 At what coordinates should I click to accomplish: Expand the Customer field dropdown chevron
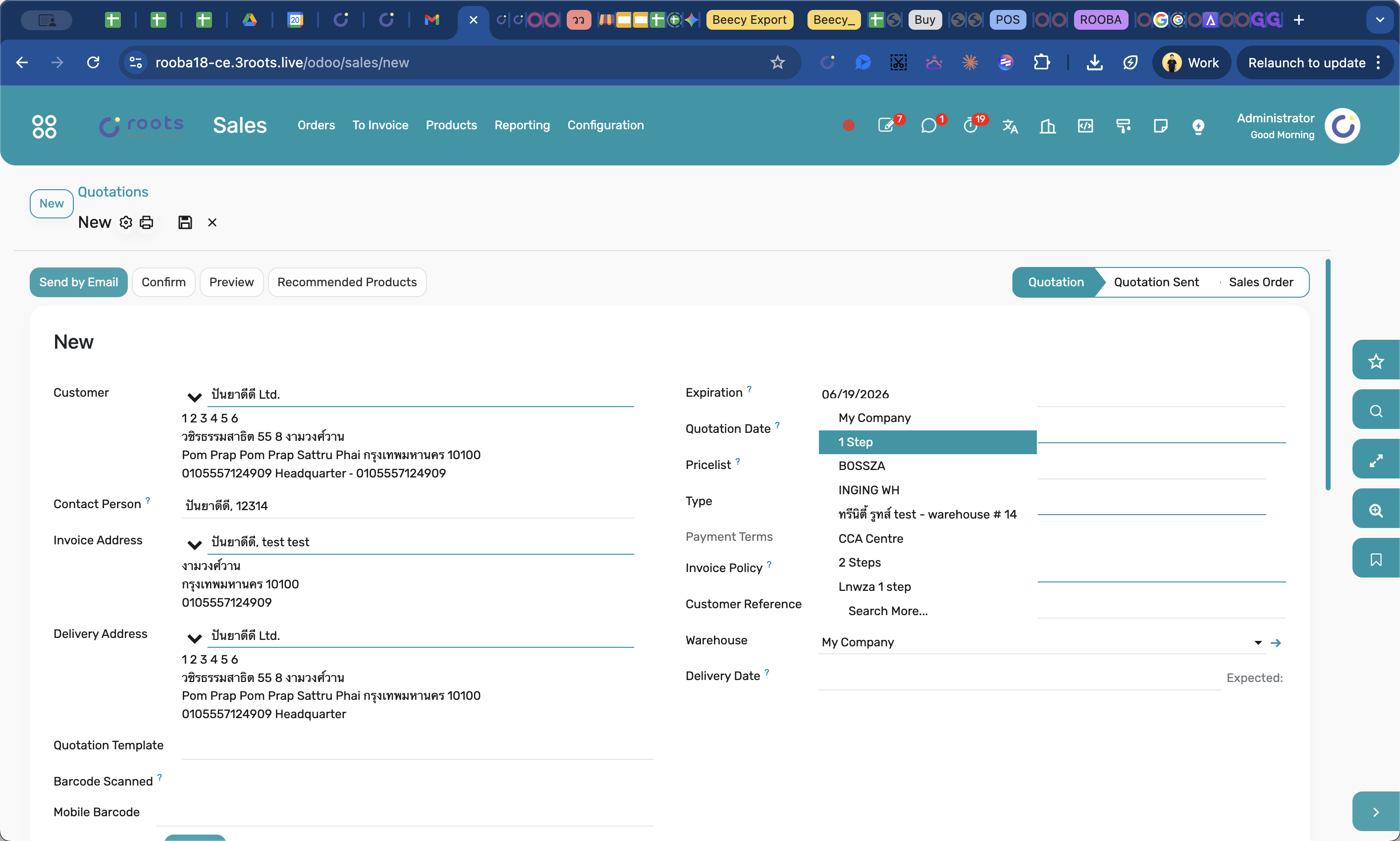(x=194, y=397)
